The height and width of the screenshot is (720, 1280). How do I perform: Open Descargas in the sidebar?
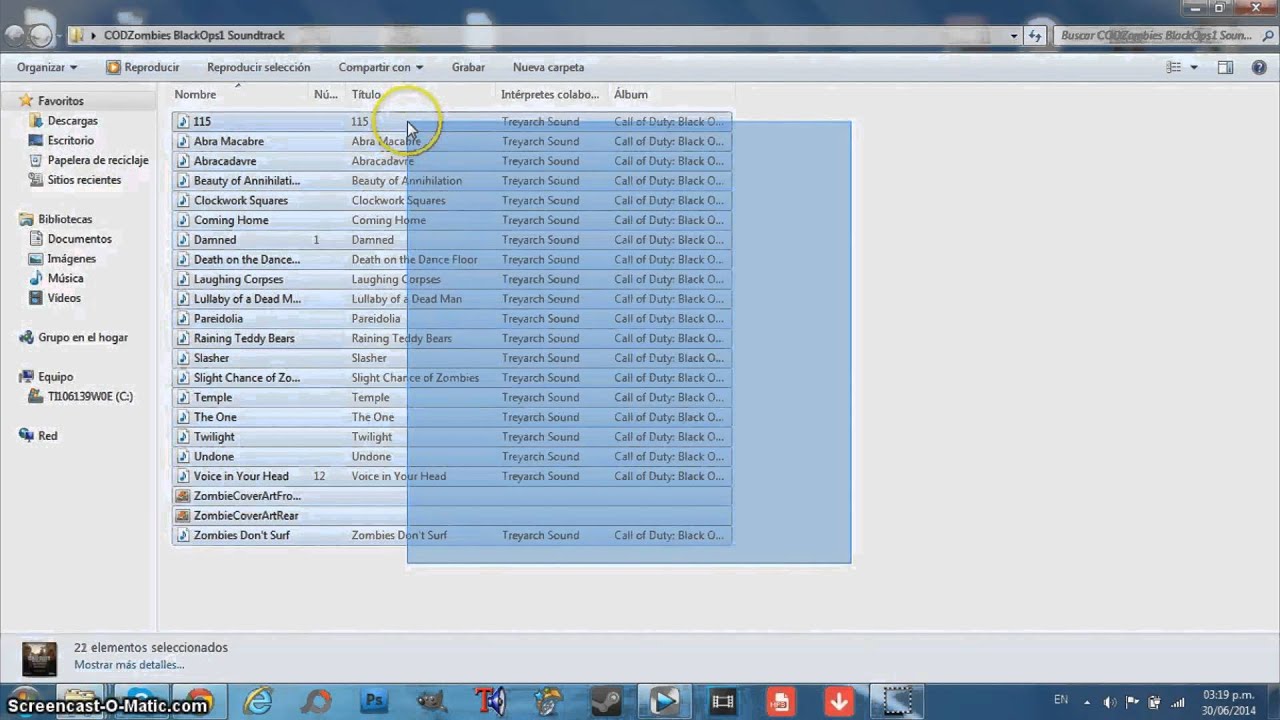[x=72, y=121]
